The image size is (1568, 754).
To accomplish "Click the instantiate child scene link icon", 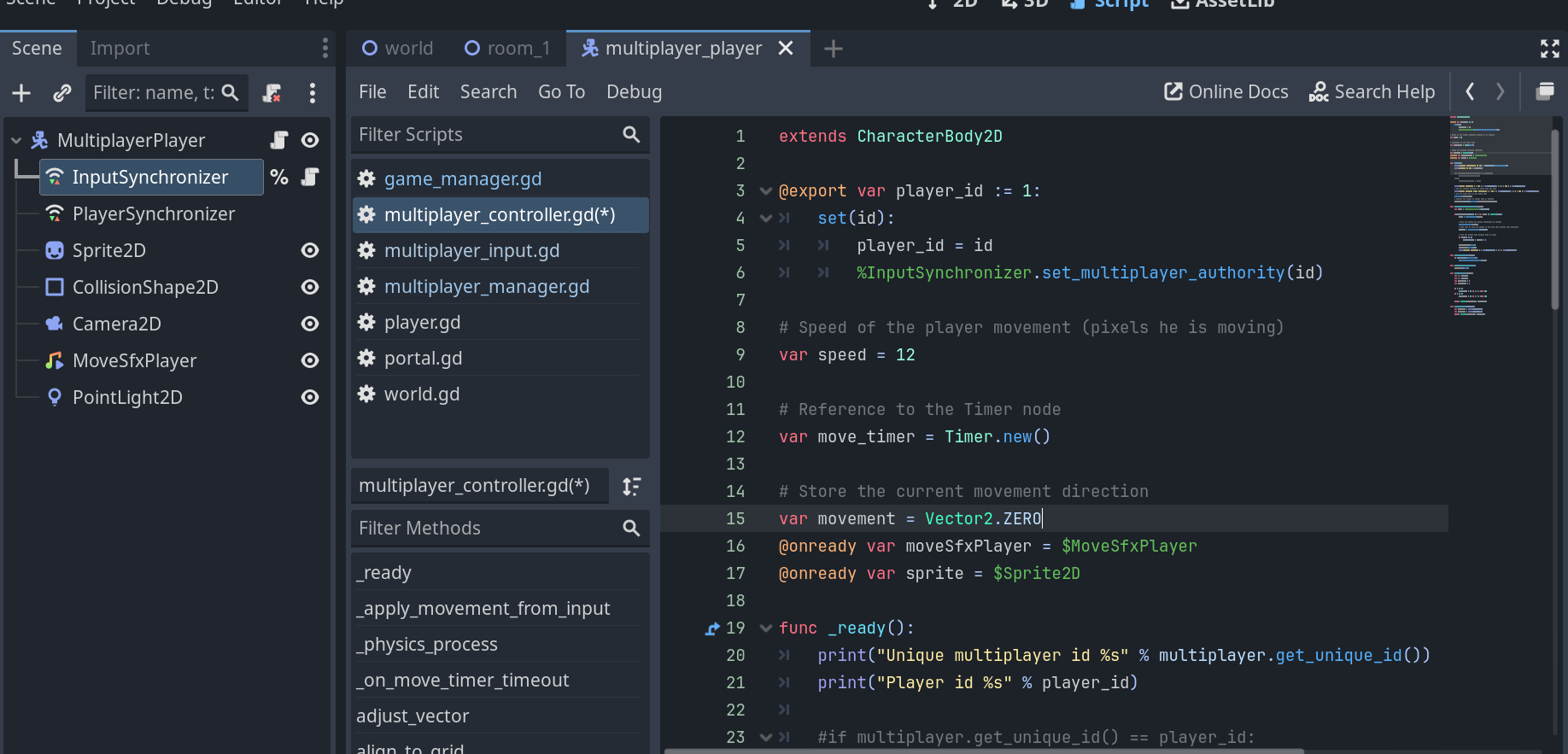I will point(61,93).
